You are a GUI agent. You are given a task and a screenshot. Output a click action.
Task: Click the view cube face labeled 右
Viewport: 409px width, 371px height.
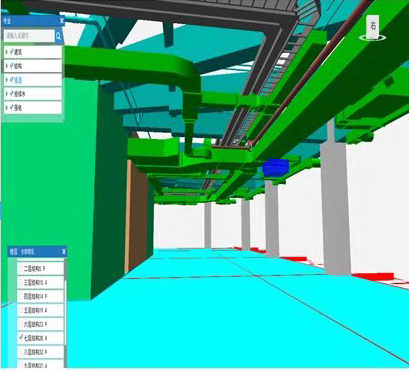coord(373,26)
